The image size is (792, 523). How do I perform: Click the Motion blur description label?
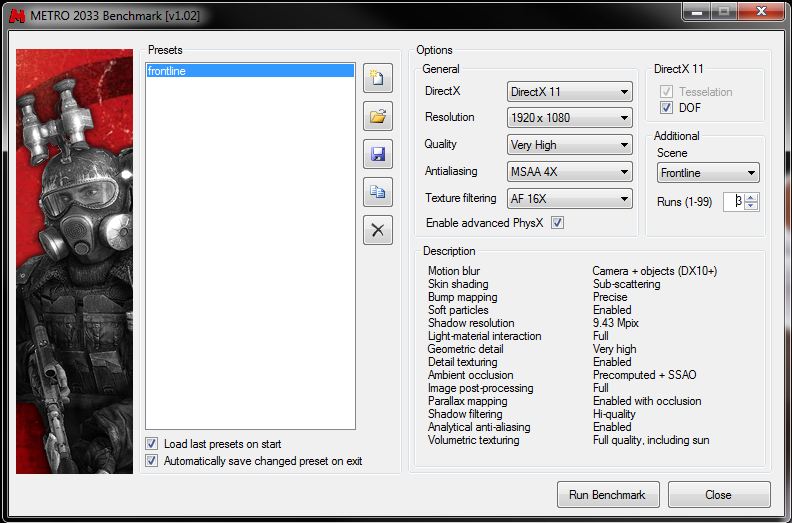[454, 271]
